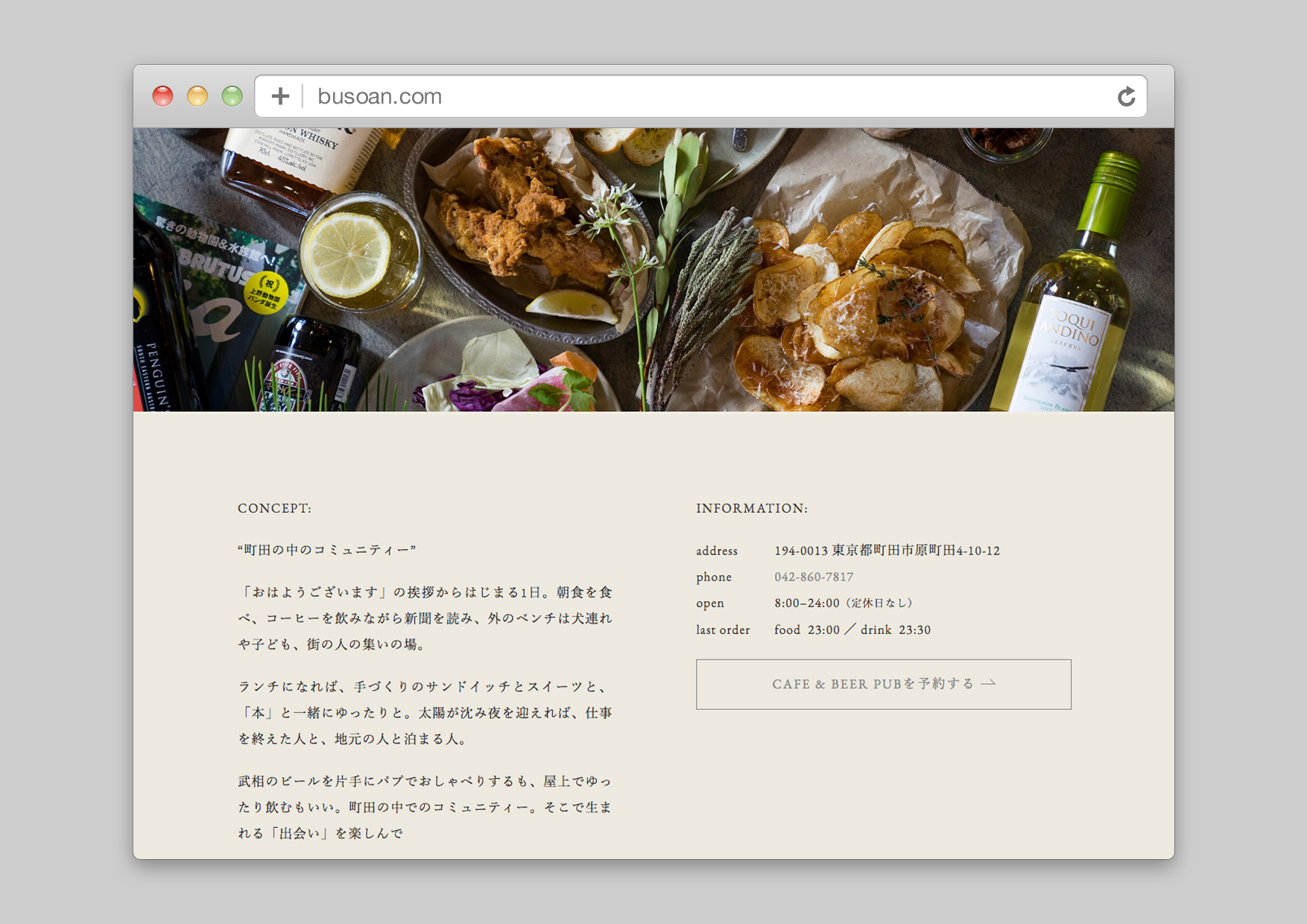Click the yellow traffic-light window control
The image size is (1307, 924).
coord(197,95)
